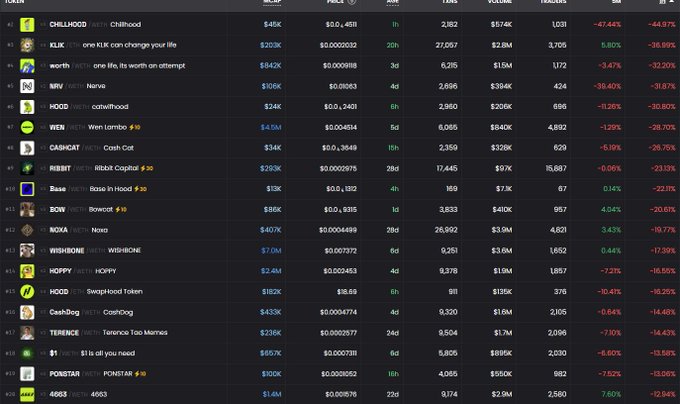Image resolution: width=680 pixels, height=404 pixels.
Task: Click the $7.0M market cap for WISHBONE
Action: click(271, 251)
